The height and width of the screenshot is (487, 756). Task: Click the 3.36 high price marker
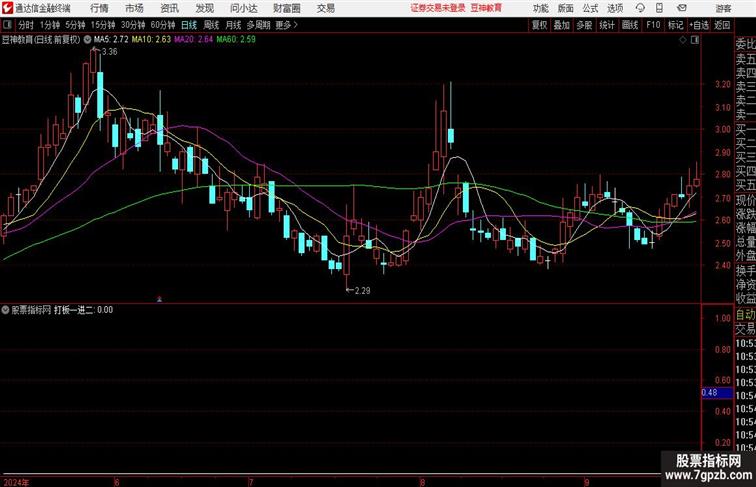[109, 52]
